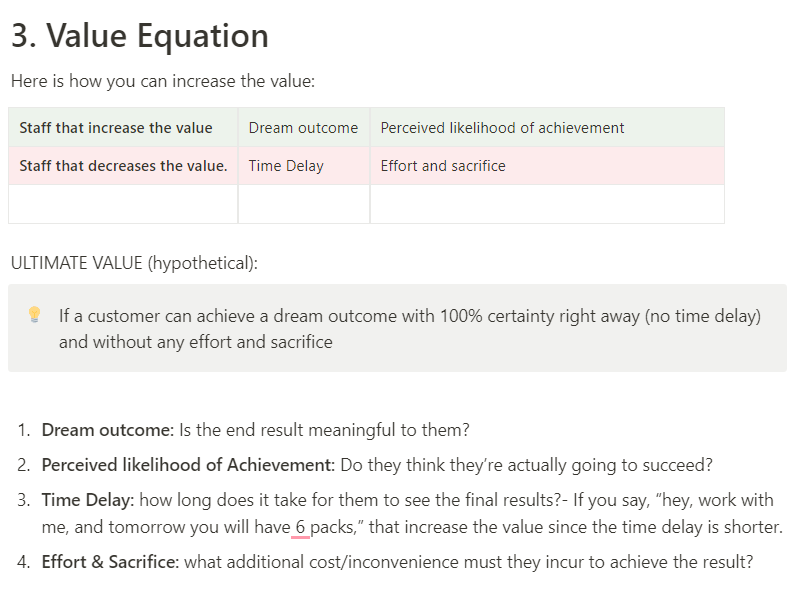The width and height of the screenshot is (805, 606).
Task: Click the 'Perceived likelihood of Achievement:' list item
Action: 188,465
